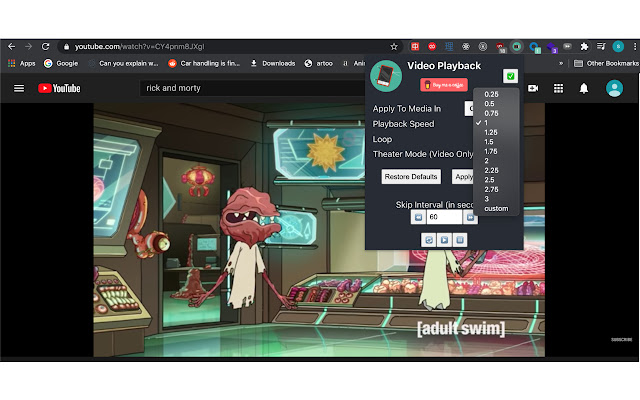Open the red round infinity extension

tap(432, 47)
